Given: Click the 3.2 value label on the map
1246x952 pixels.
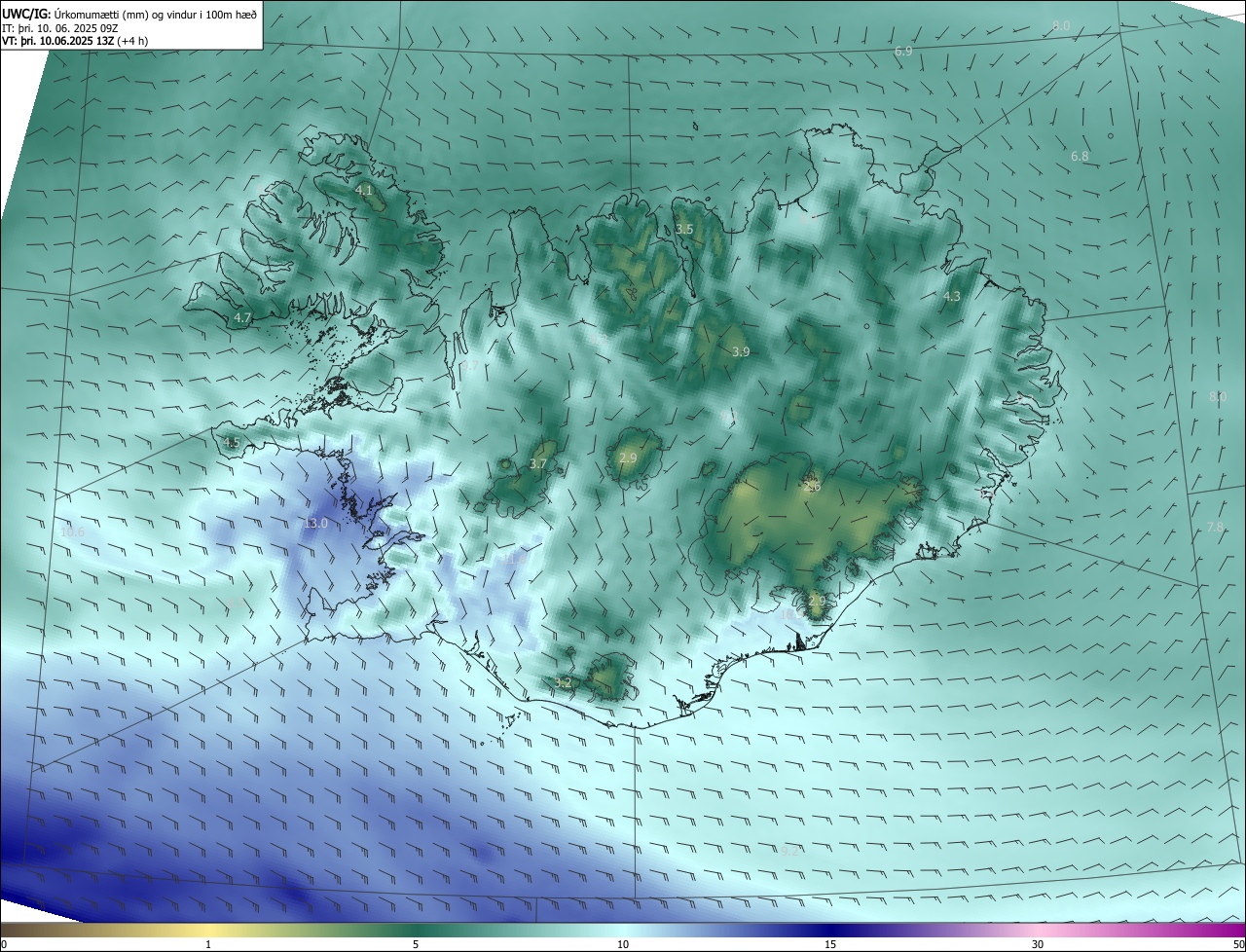Looking at the screenshot, I should click(x=563, y=683).
